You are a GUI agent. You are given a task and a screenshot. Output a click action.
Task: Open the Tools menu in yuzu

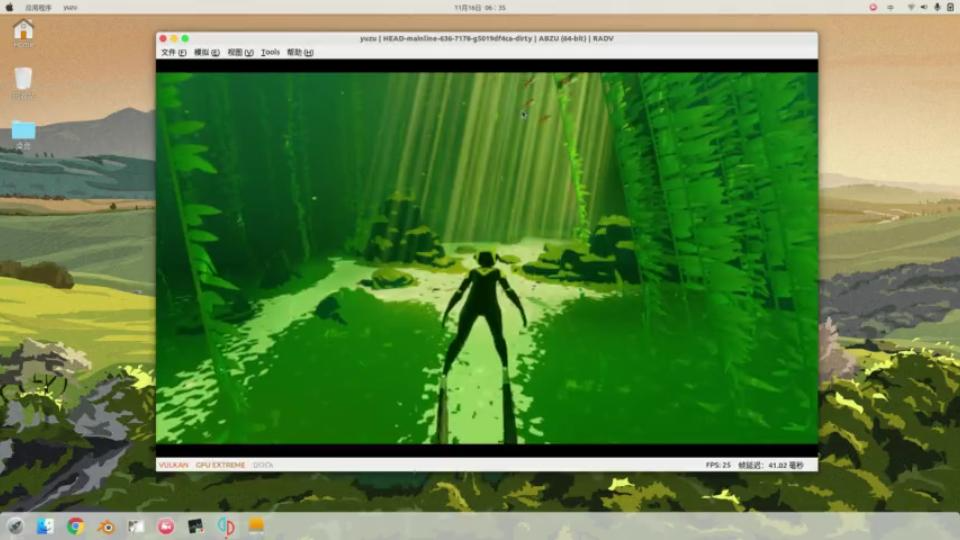(270, 53)
